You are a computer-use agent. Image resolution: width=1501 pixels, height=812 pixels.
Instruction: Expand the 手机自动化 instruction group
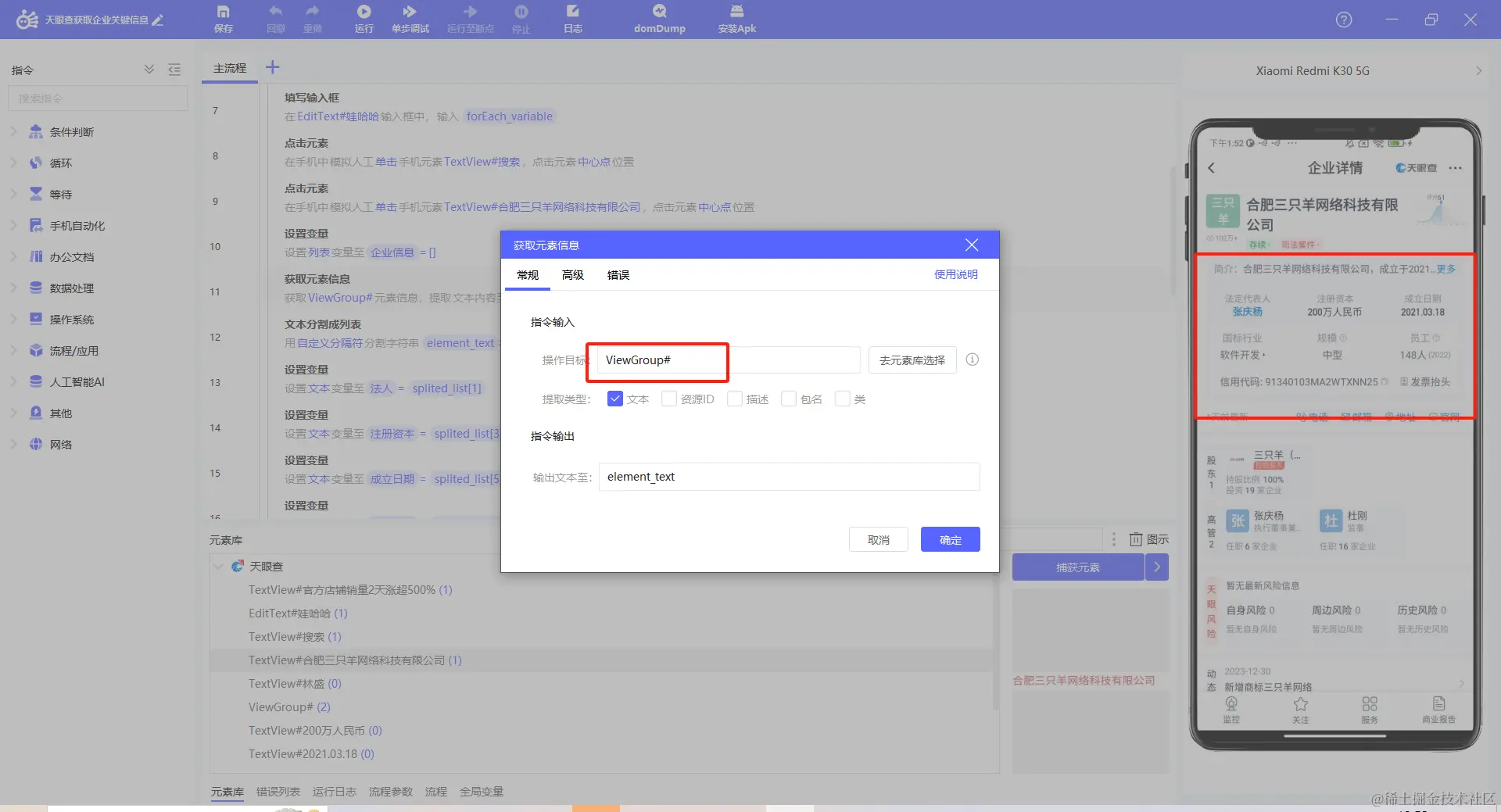pos(13,225)
